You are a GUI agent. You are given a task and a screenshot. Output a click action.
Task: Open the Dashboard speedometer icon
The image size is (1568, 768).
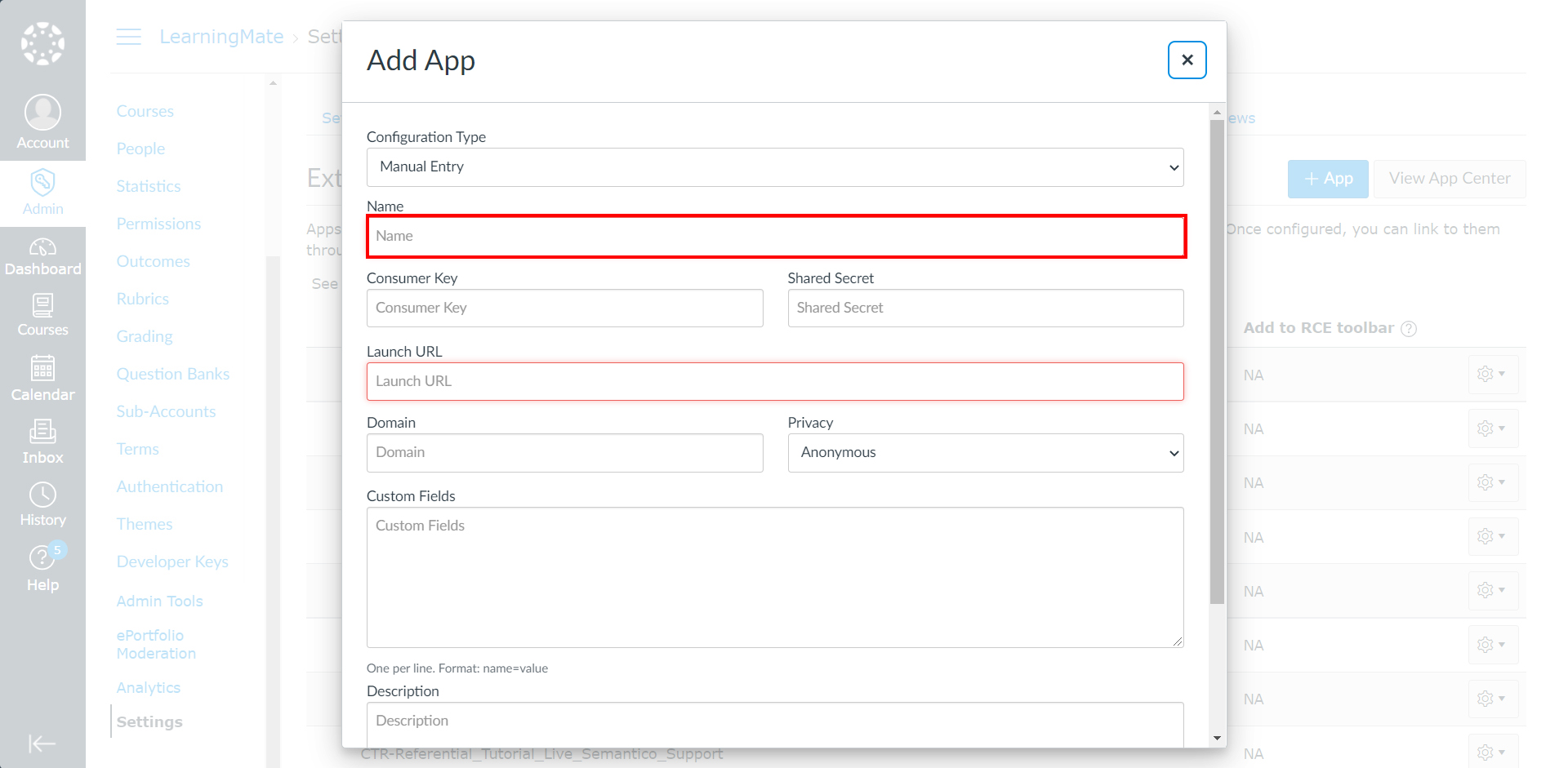pos(42,246)
